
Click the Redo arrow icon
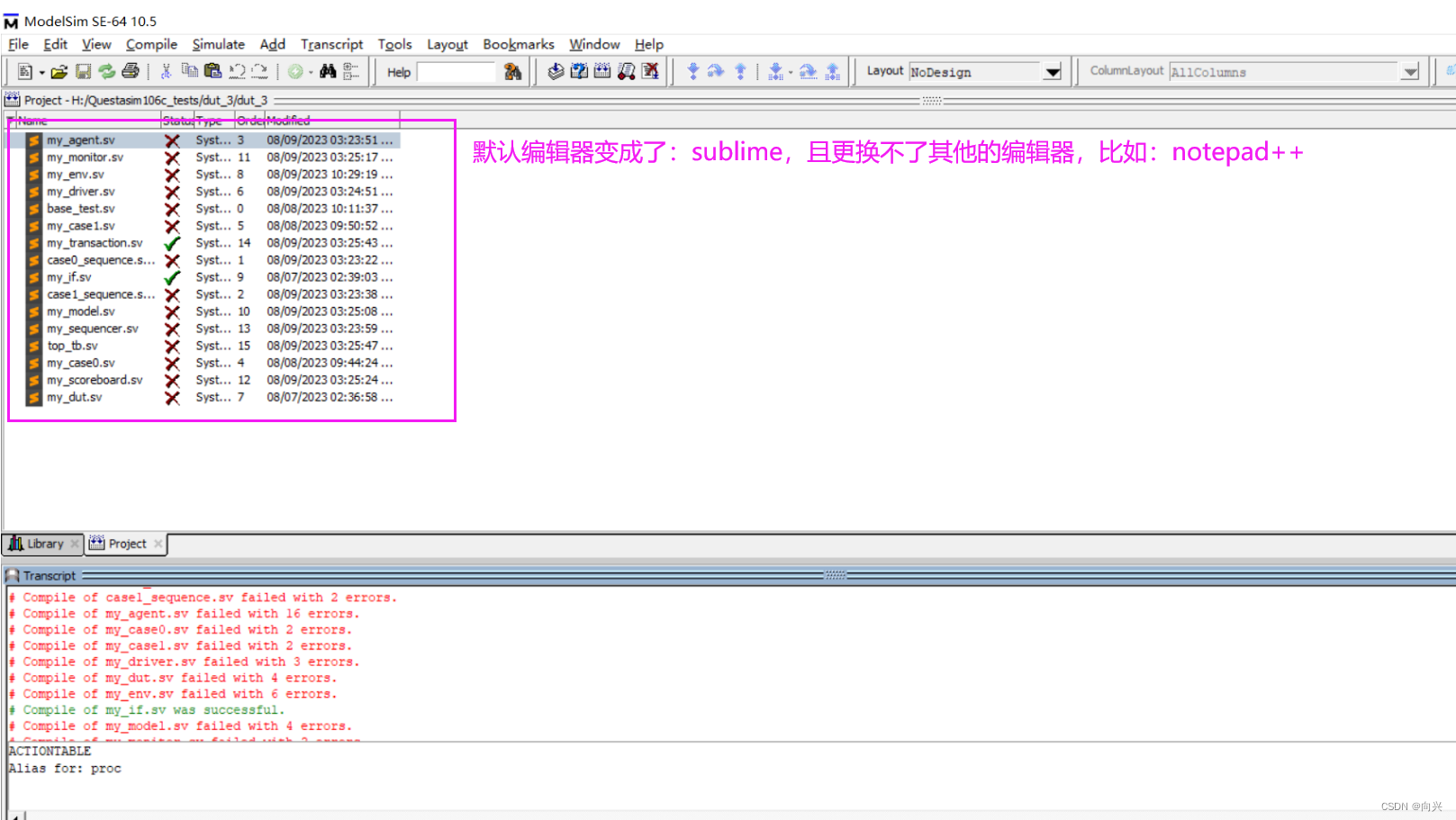click(259, 71)
